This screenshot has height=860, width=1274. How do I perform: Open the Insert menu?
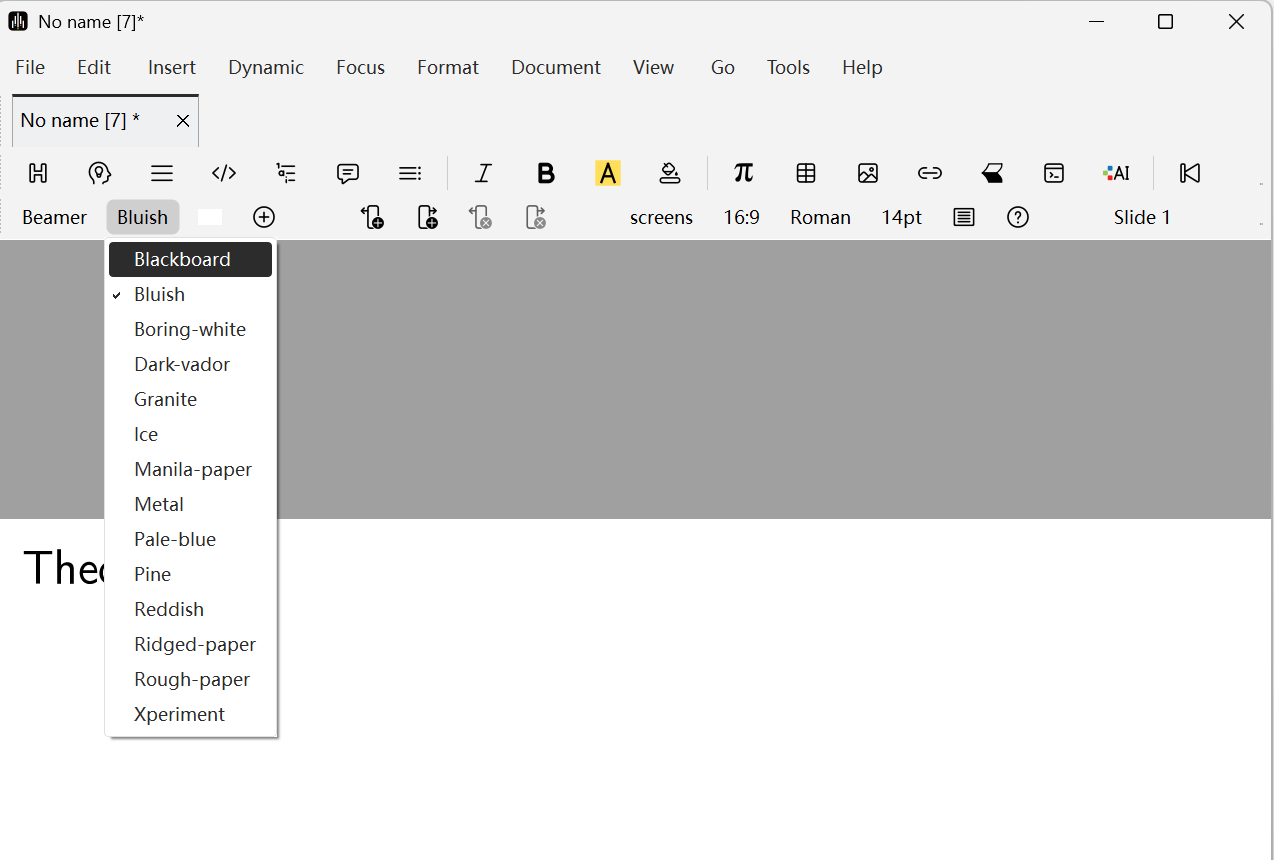pos(172,67)
